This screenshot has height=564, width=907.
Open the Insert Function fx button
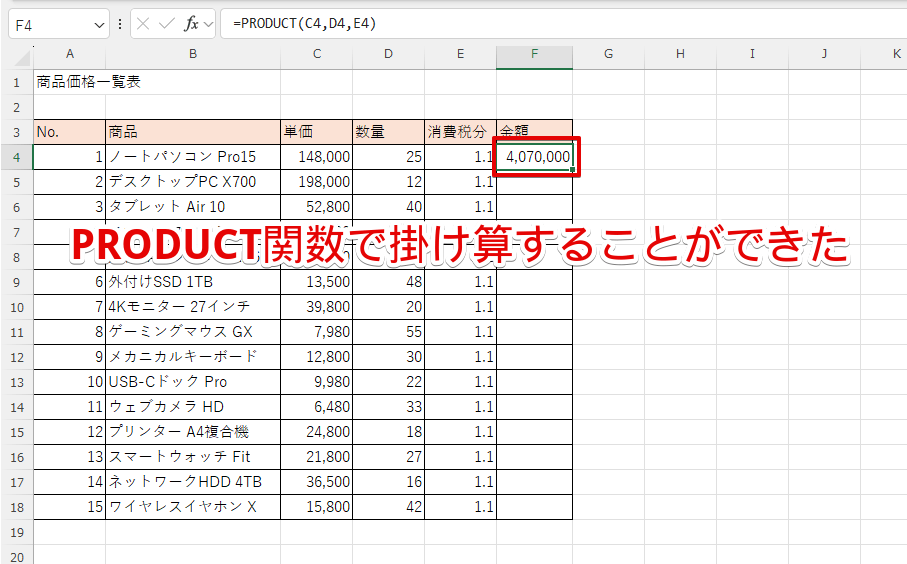(191, 24)
